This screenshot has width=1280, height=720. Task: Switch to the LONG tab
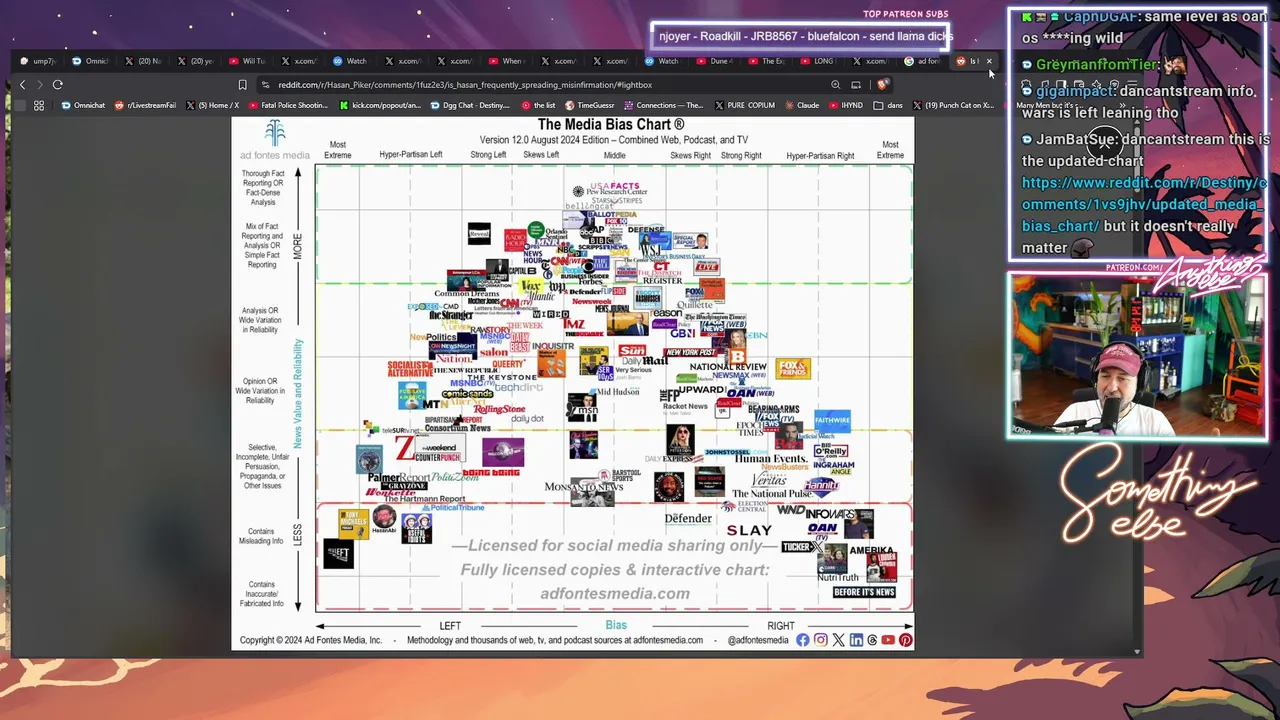[x=819, y=61]
